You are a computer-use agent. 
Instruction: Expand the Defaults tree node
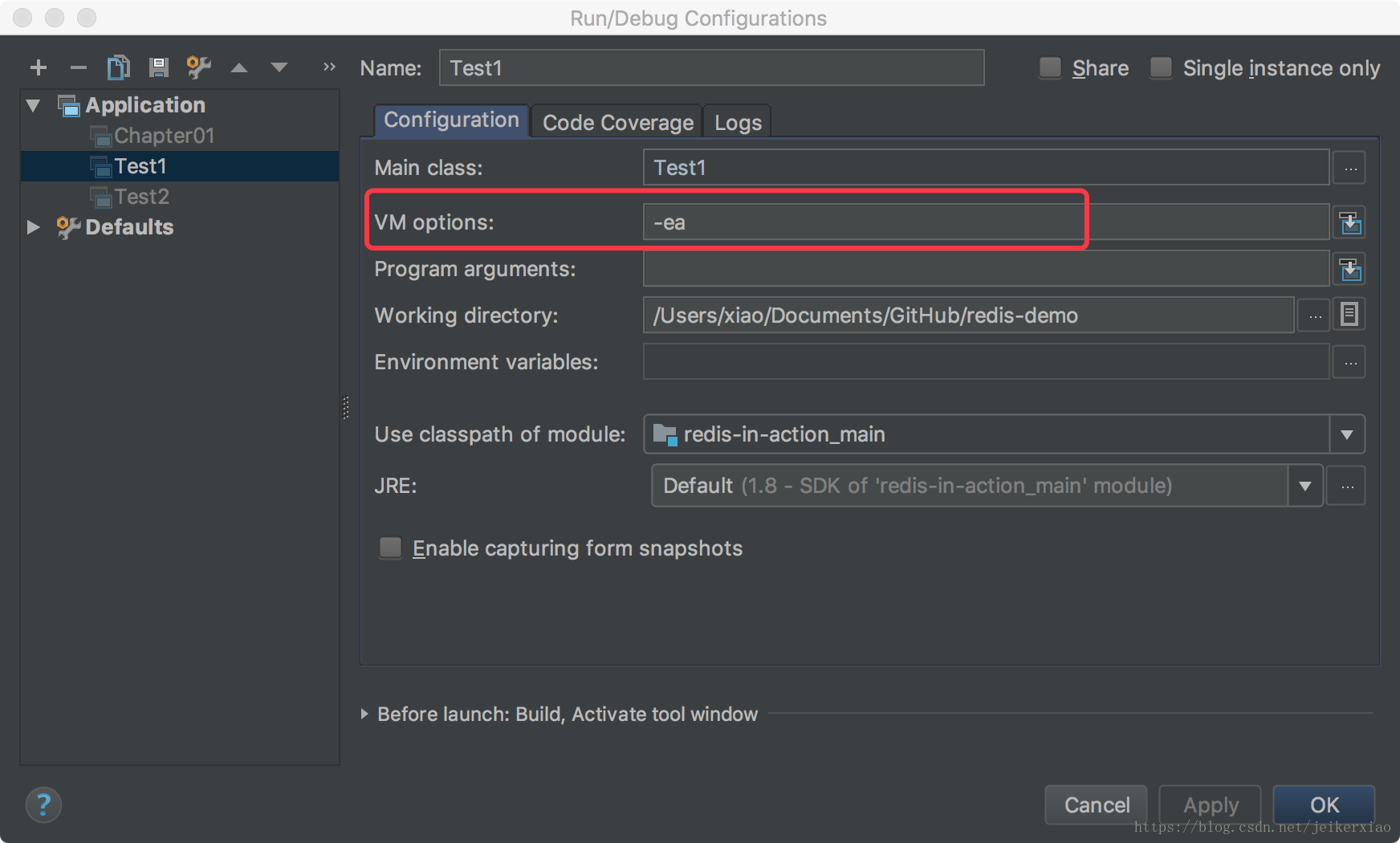(33, 227)
